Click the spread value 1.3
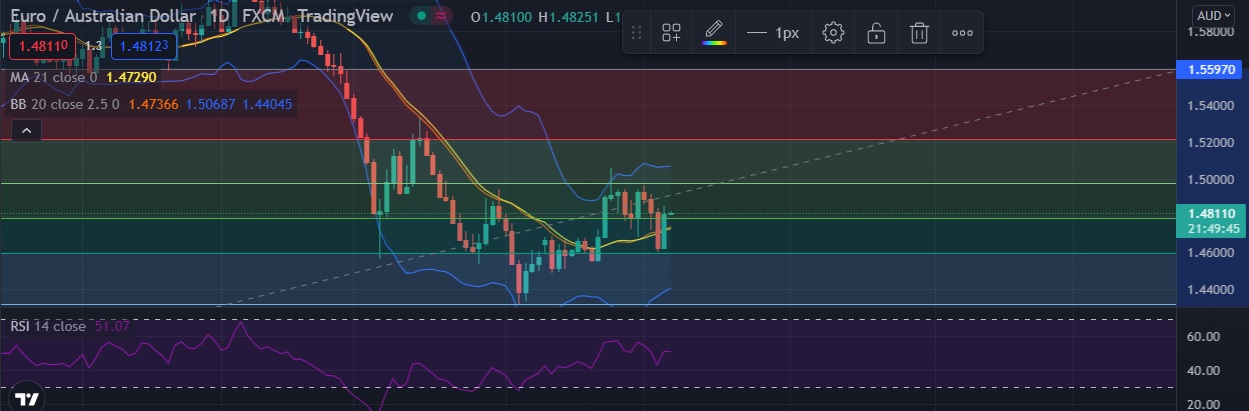This screenshot has height=411, width=1249. pyautogui.click(x=93, y=46)
